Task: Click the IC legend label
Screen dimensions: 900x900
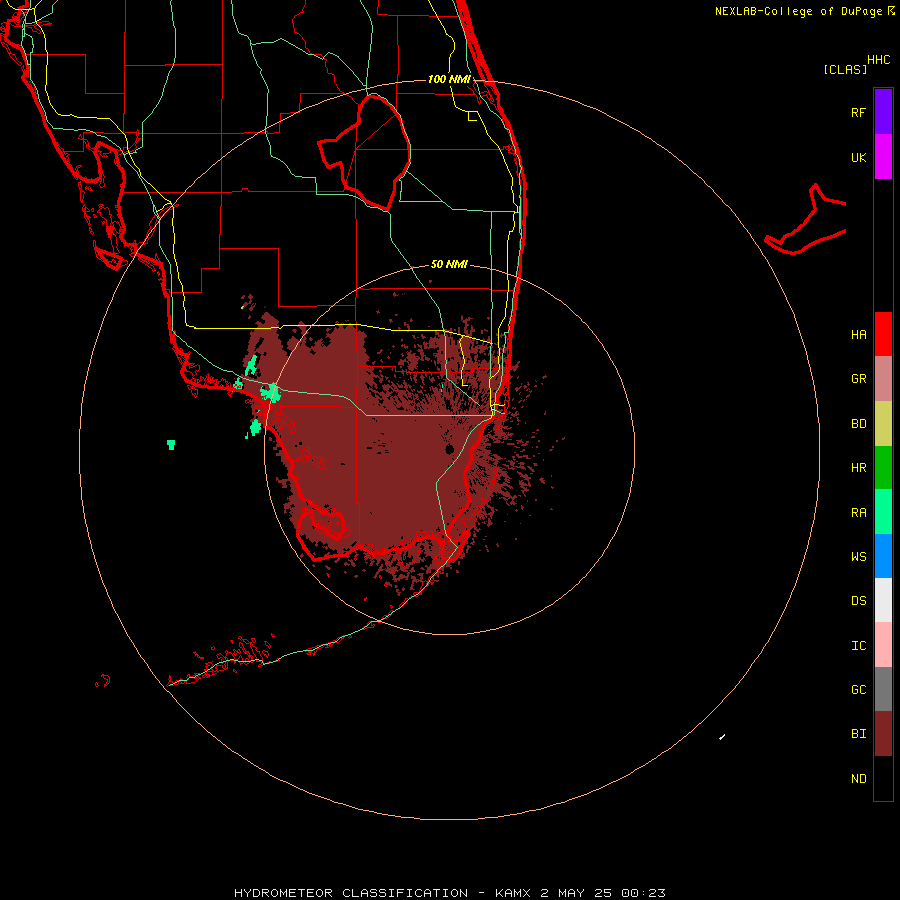Action: [858, 646]
